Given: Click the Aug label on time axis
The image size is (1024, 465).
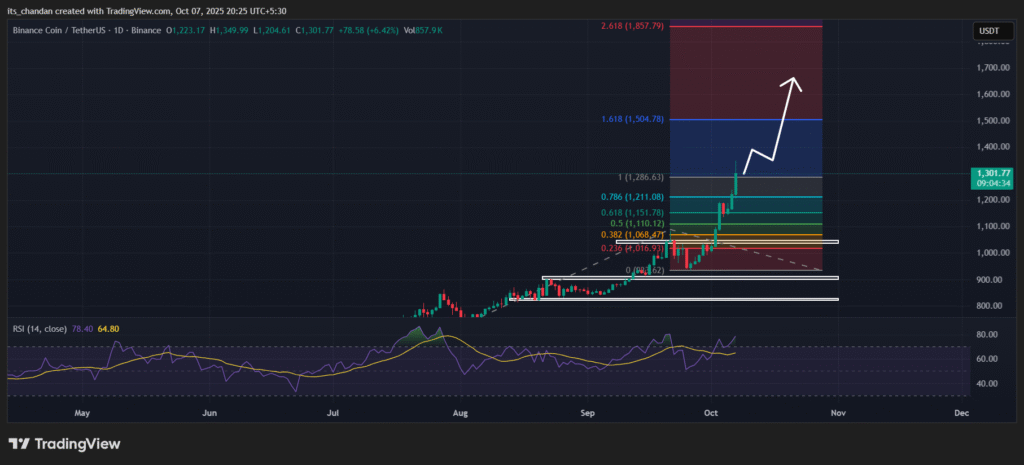Looking at the screenshot, I should (460, 411).
